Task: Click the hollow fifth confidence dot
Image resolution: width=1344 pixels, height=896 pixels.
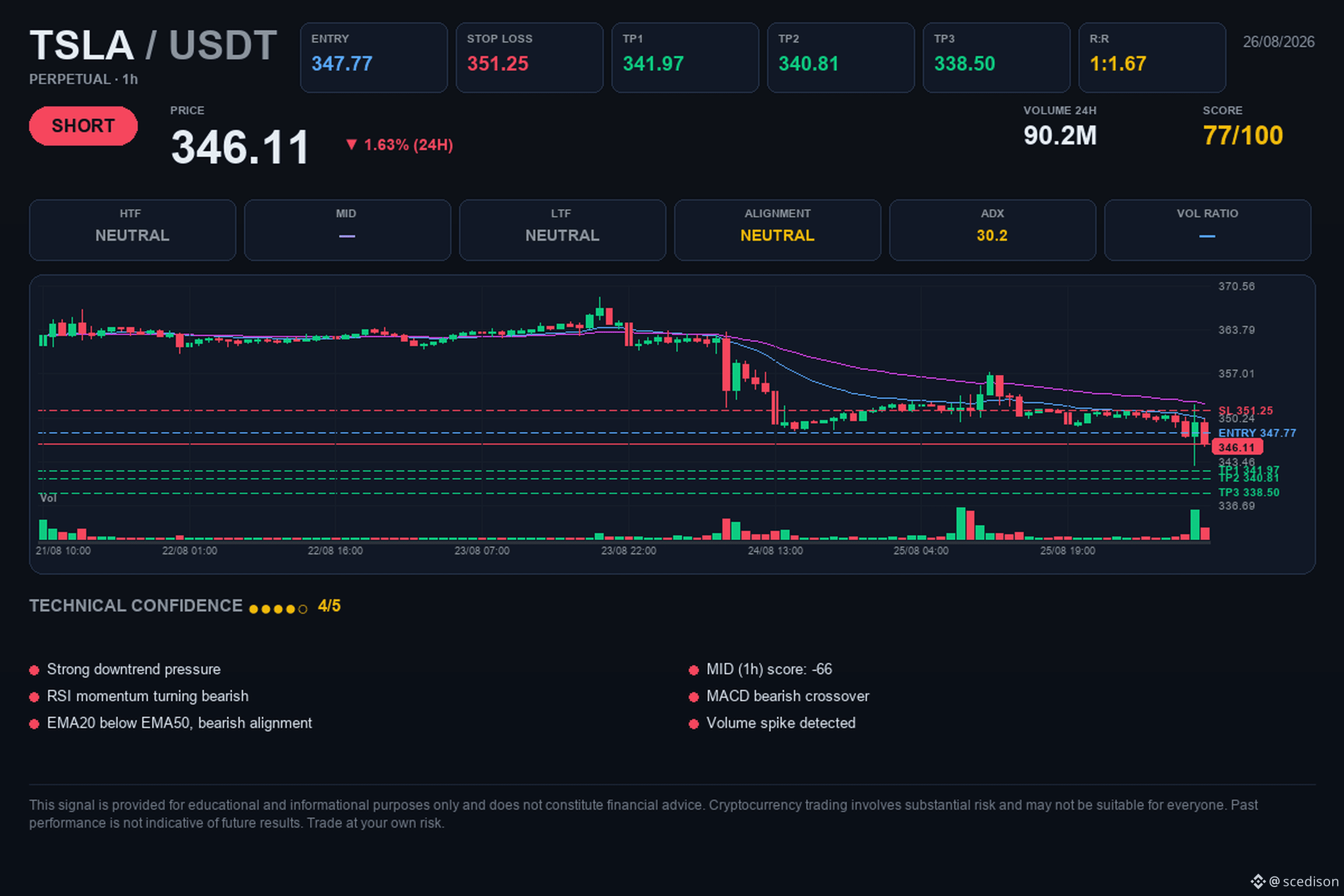Action: 303,609
